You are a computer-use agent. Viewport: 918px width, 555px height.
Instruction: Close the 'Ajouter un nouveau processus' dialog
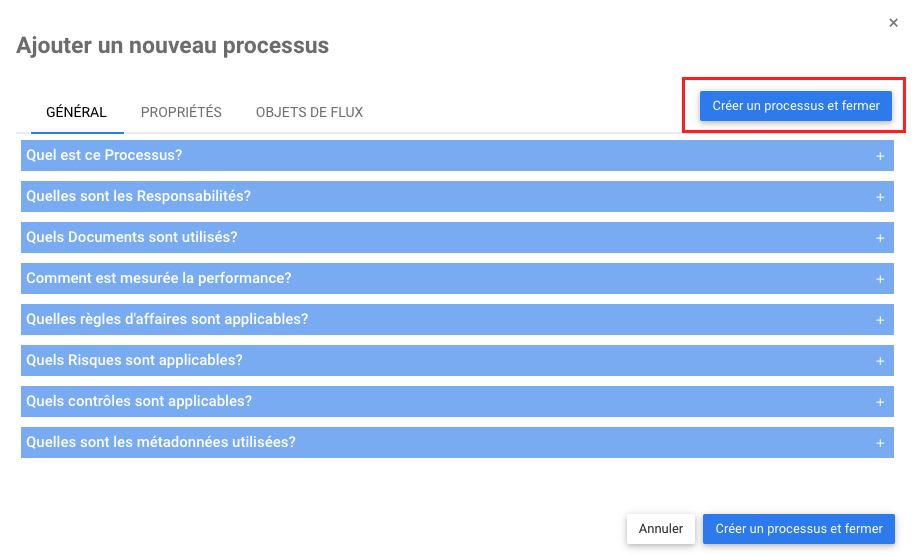893,23
